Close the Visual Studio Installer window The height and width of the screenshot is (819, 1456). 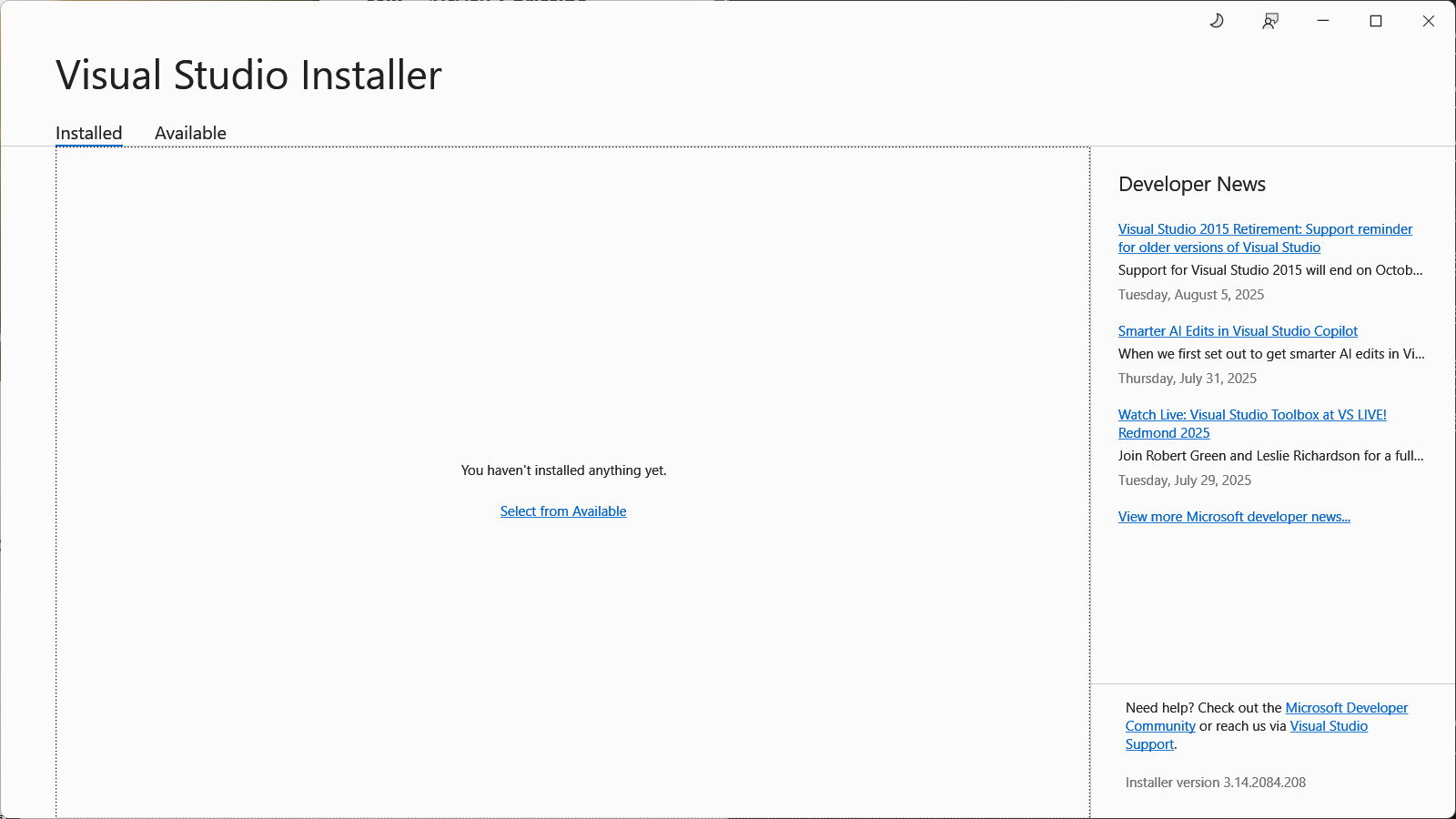pyautogui.click(x=1429, y=21)
